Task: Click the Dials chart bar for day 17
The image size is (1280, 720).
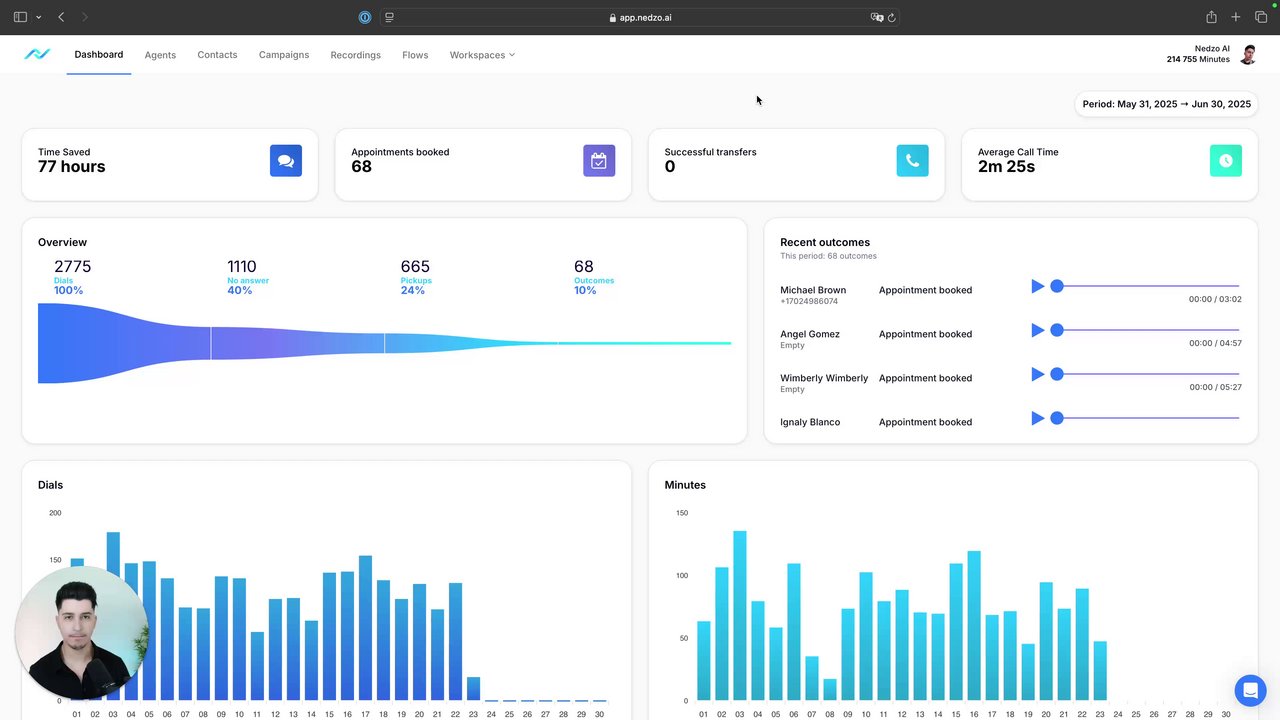Action: tap(365, 628)
